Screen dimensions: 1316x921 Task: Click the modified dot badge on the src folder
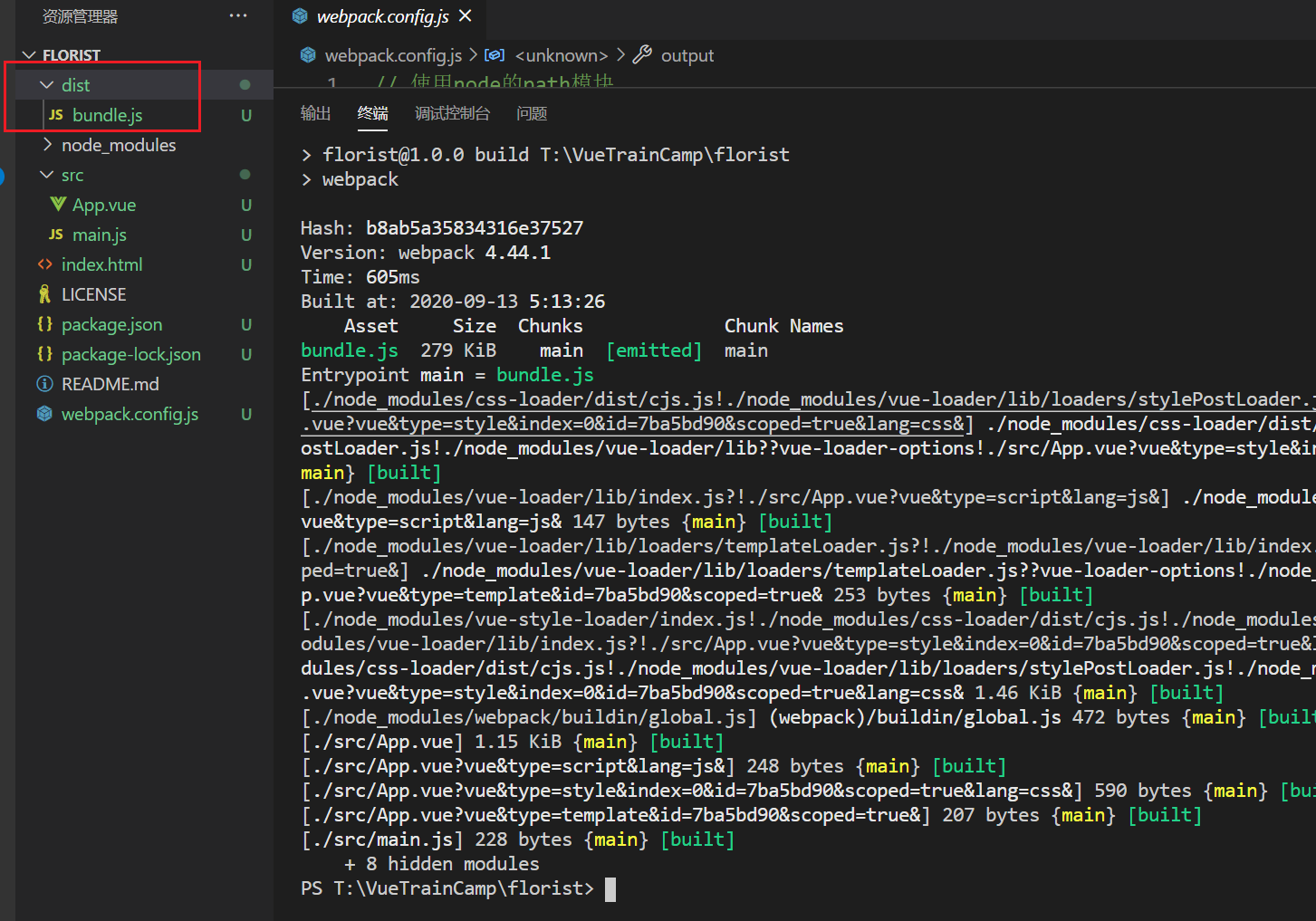tap(245, 175)
